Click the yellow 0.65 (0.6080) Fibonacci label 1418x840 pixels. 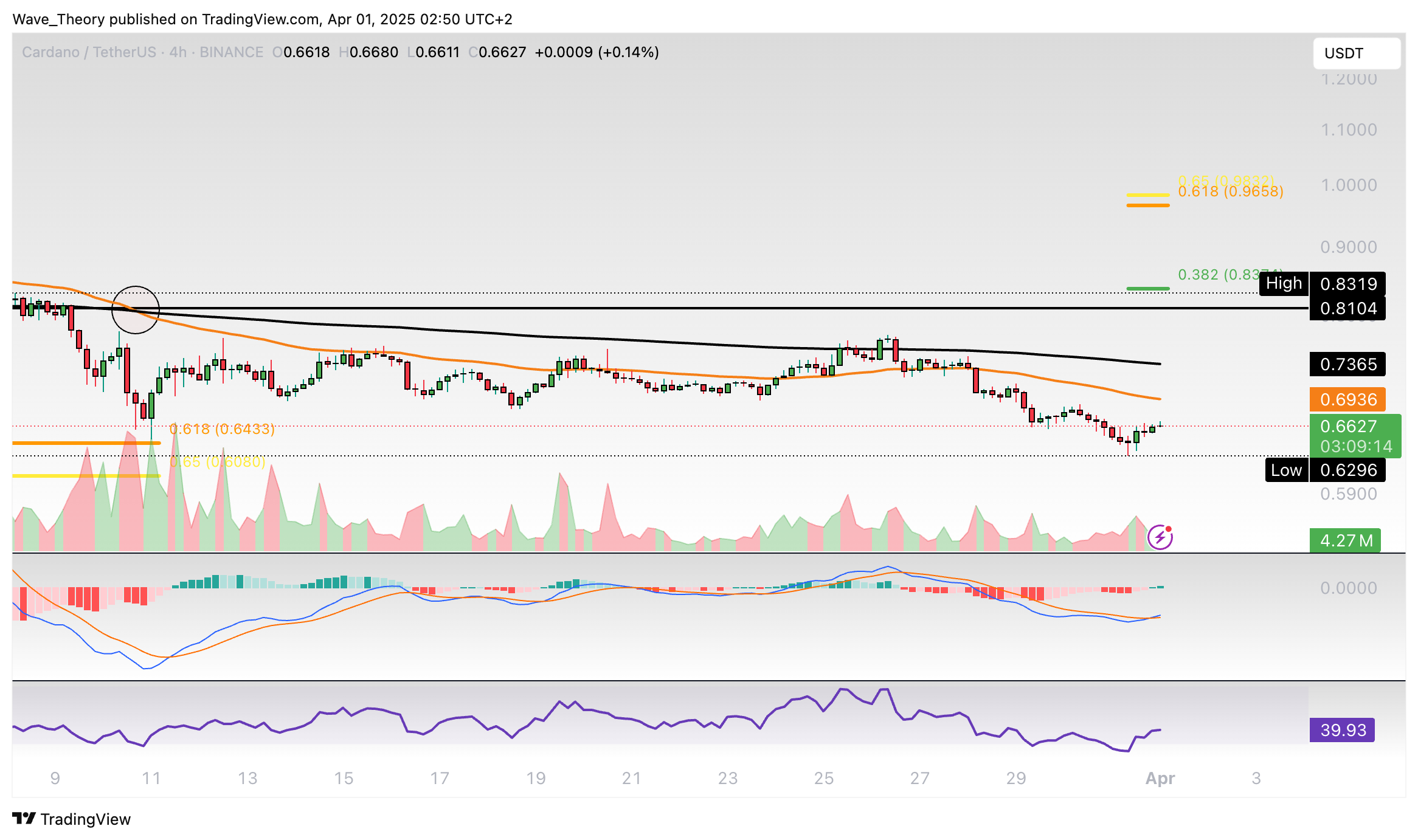click(x=217, y=462)
